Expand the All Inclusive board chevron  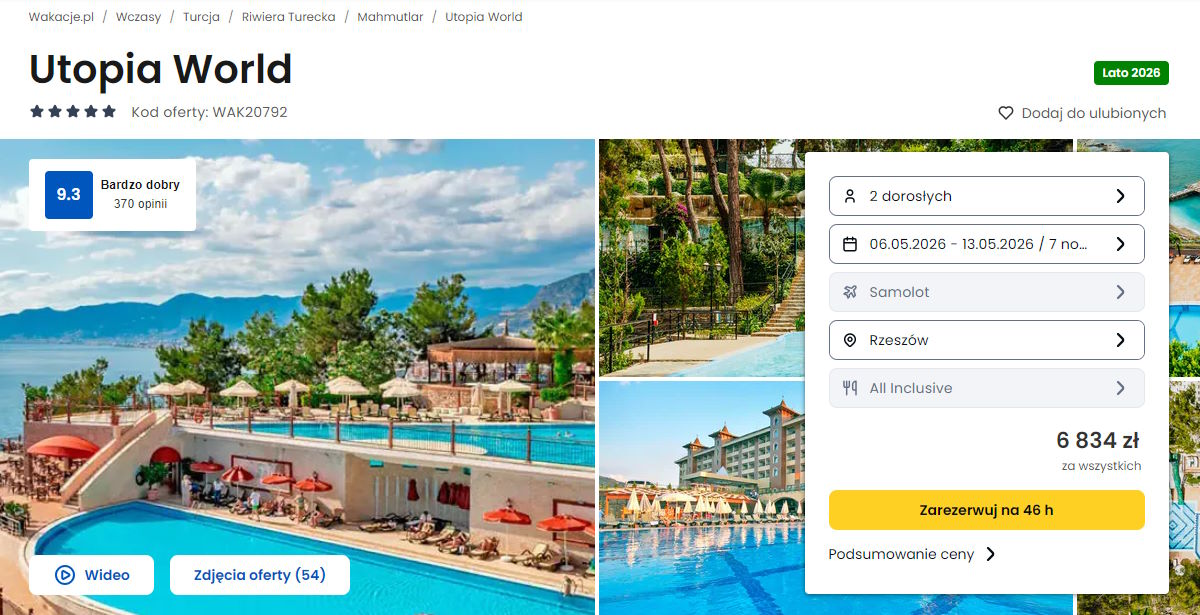click(x=1120, y=388)
